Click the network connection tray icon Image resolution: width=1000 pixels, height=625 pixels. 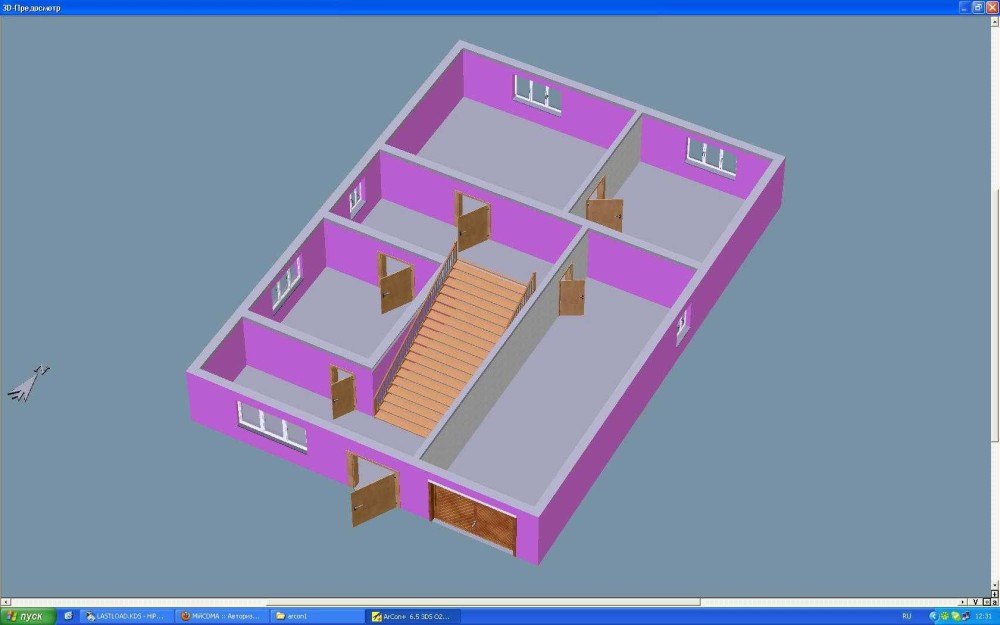pyautogui.click(x=964, y=616)
